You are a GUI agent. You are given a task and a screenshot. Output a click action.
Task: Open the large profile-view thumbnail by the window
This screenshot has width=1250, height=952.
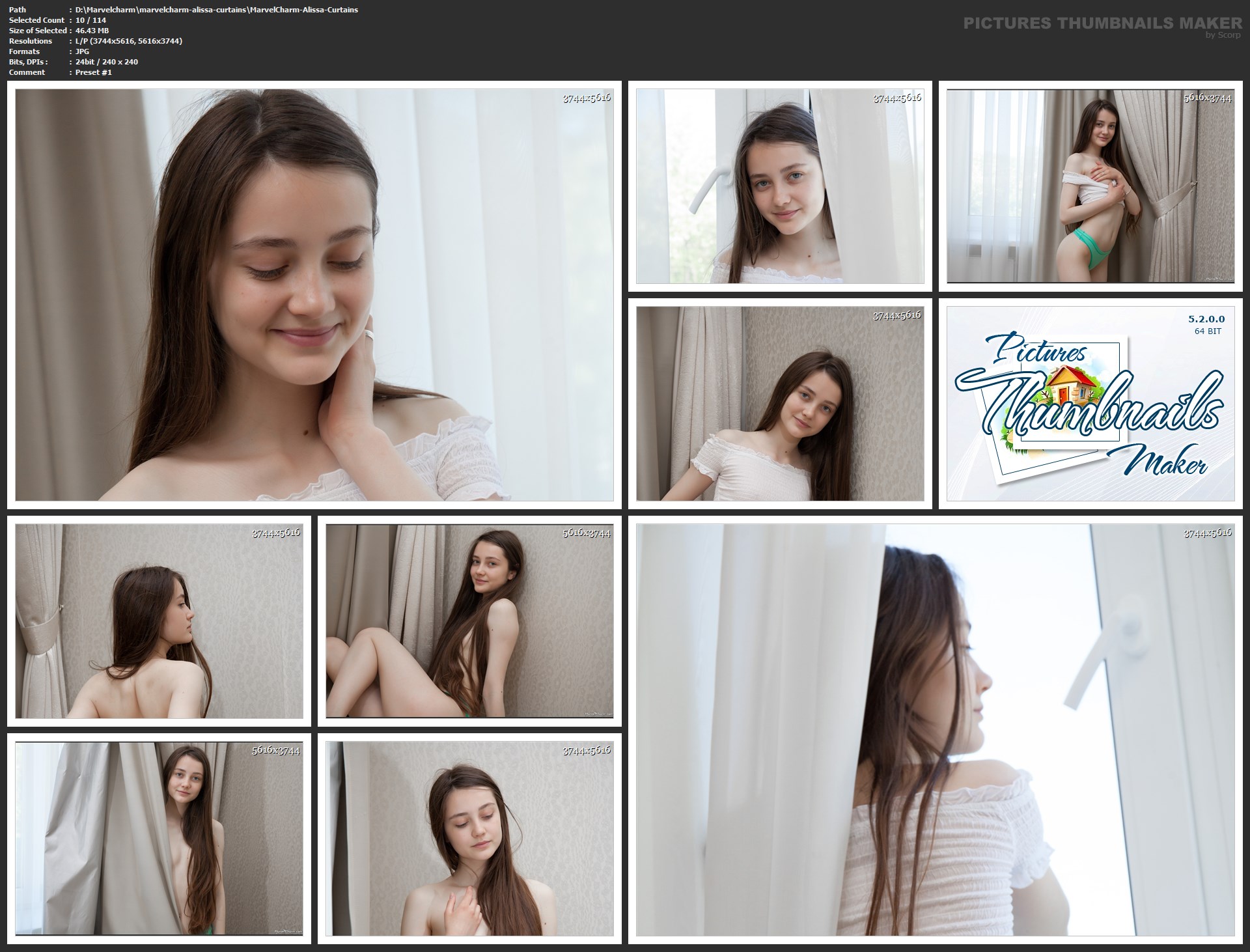coord(935,730)
